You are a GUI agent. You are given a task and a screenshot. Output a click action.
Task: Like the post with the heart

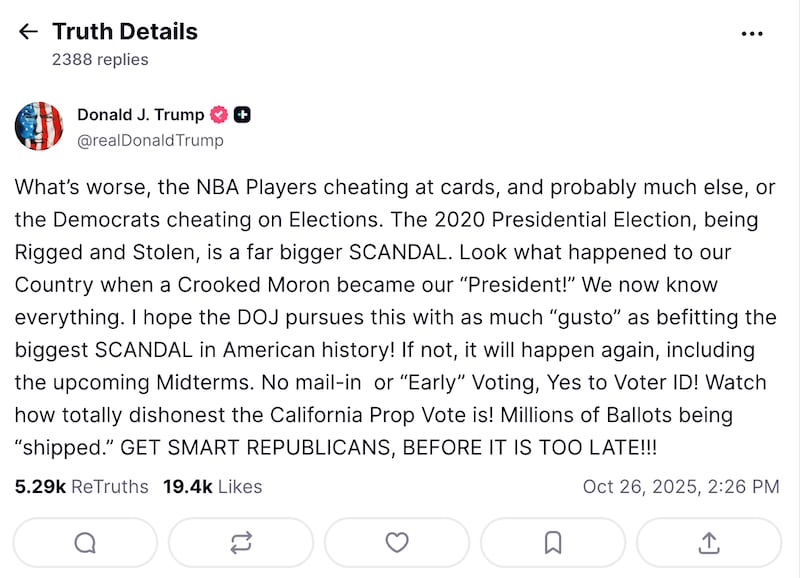point(397,542)
